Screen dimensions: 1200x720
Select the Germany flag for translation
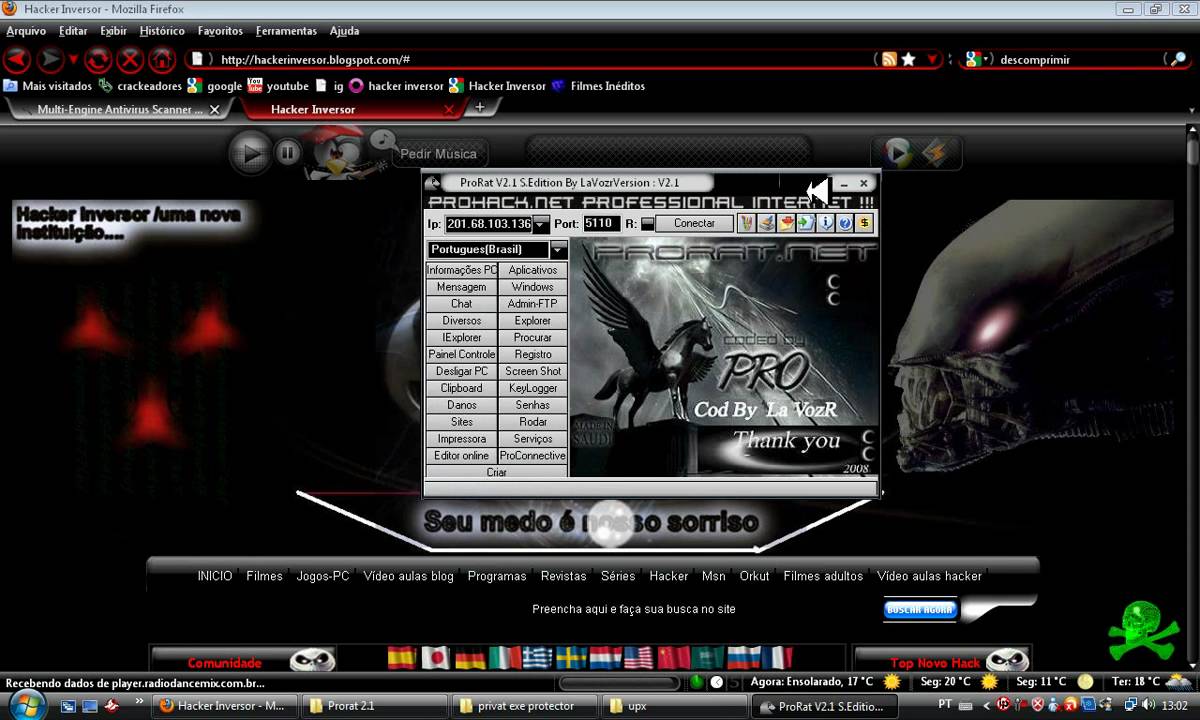[470, 657]
